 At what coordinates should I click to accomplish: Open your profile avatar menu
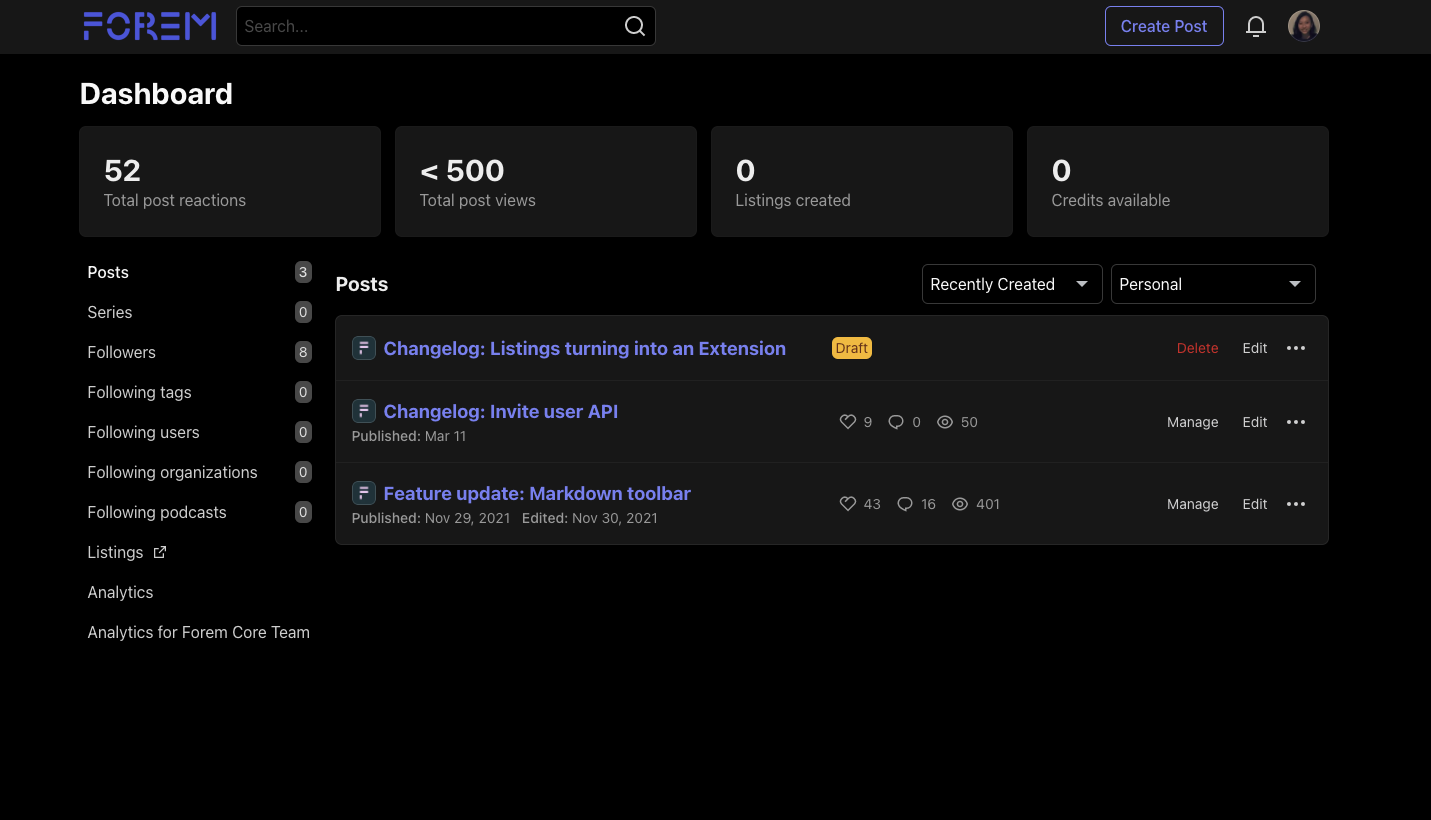[x=1304, y=25]
